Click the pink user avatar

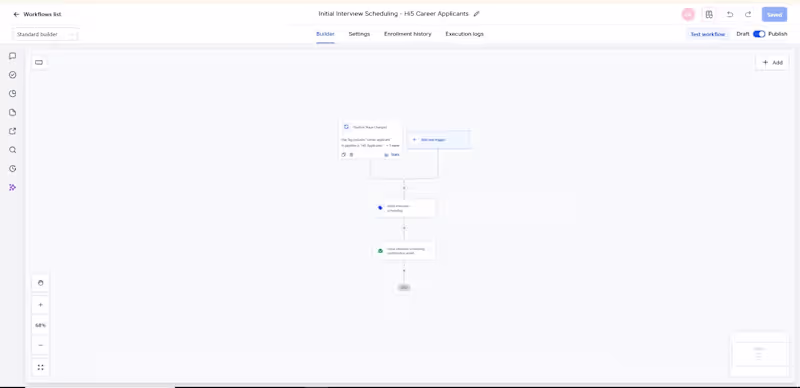point(688,14)
